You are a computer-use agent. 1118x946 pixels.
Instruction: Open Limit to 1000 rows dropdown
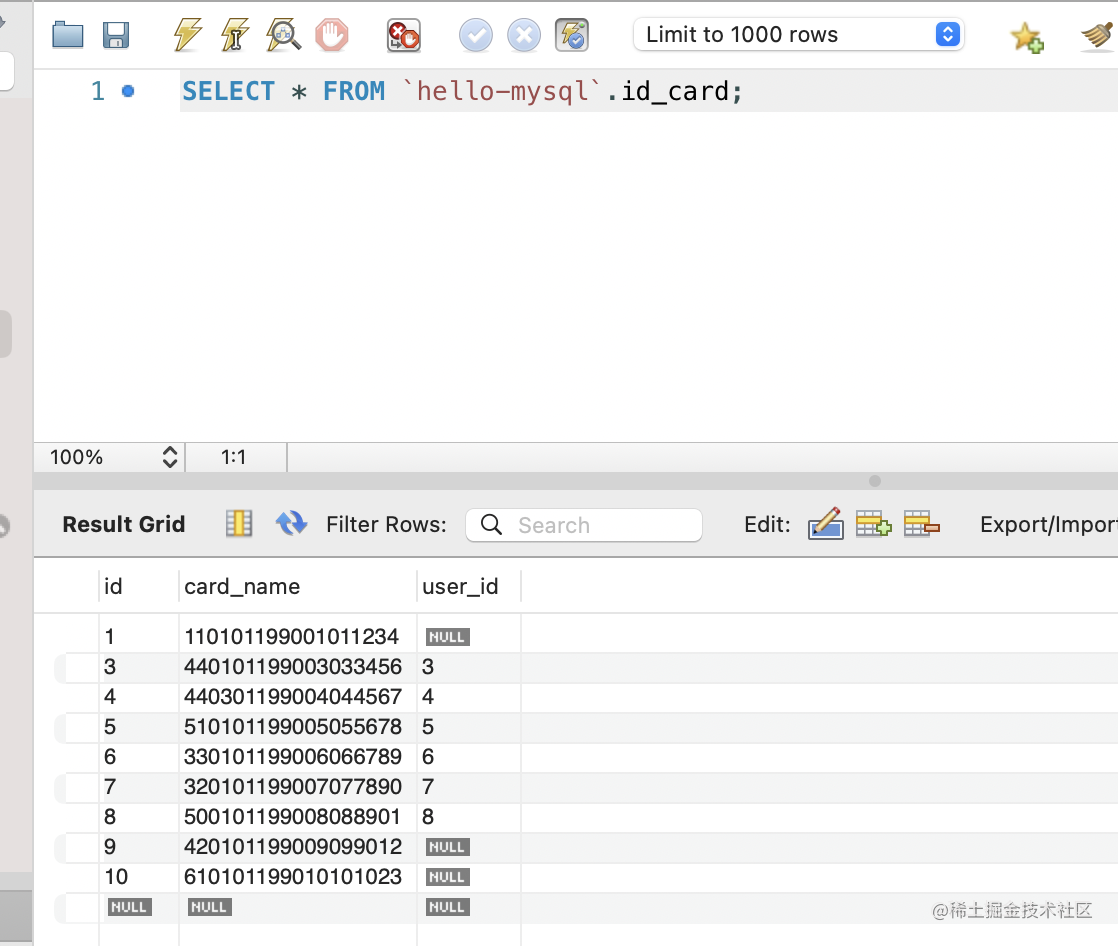click(799, 34)
